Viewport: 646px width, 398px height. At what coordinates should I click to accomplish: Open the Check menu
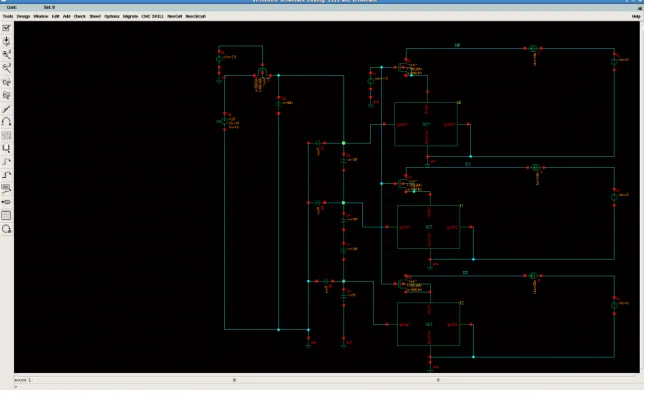tap(80, 16)
